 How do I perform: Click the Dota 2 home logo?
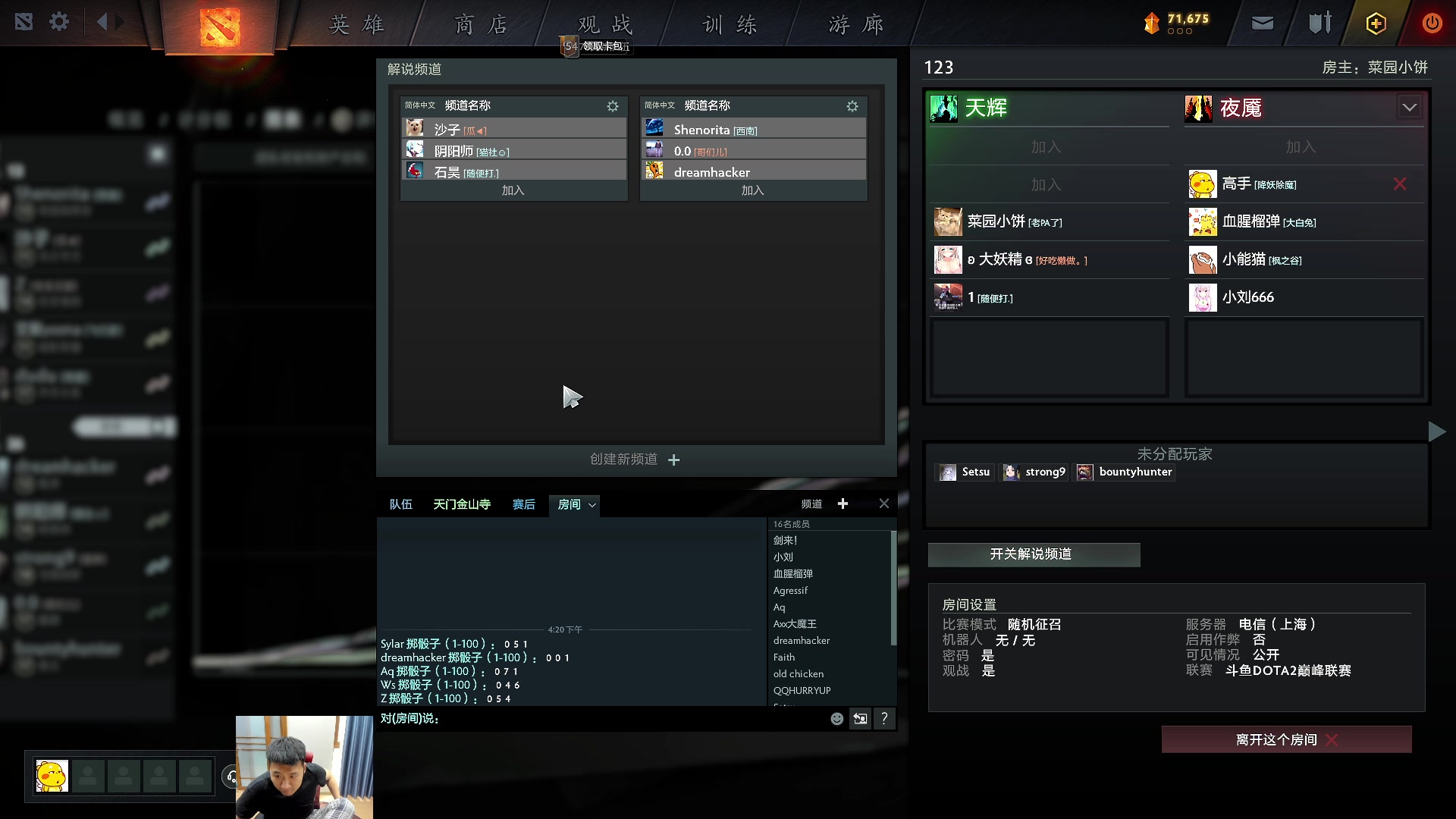220,27
